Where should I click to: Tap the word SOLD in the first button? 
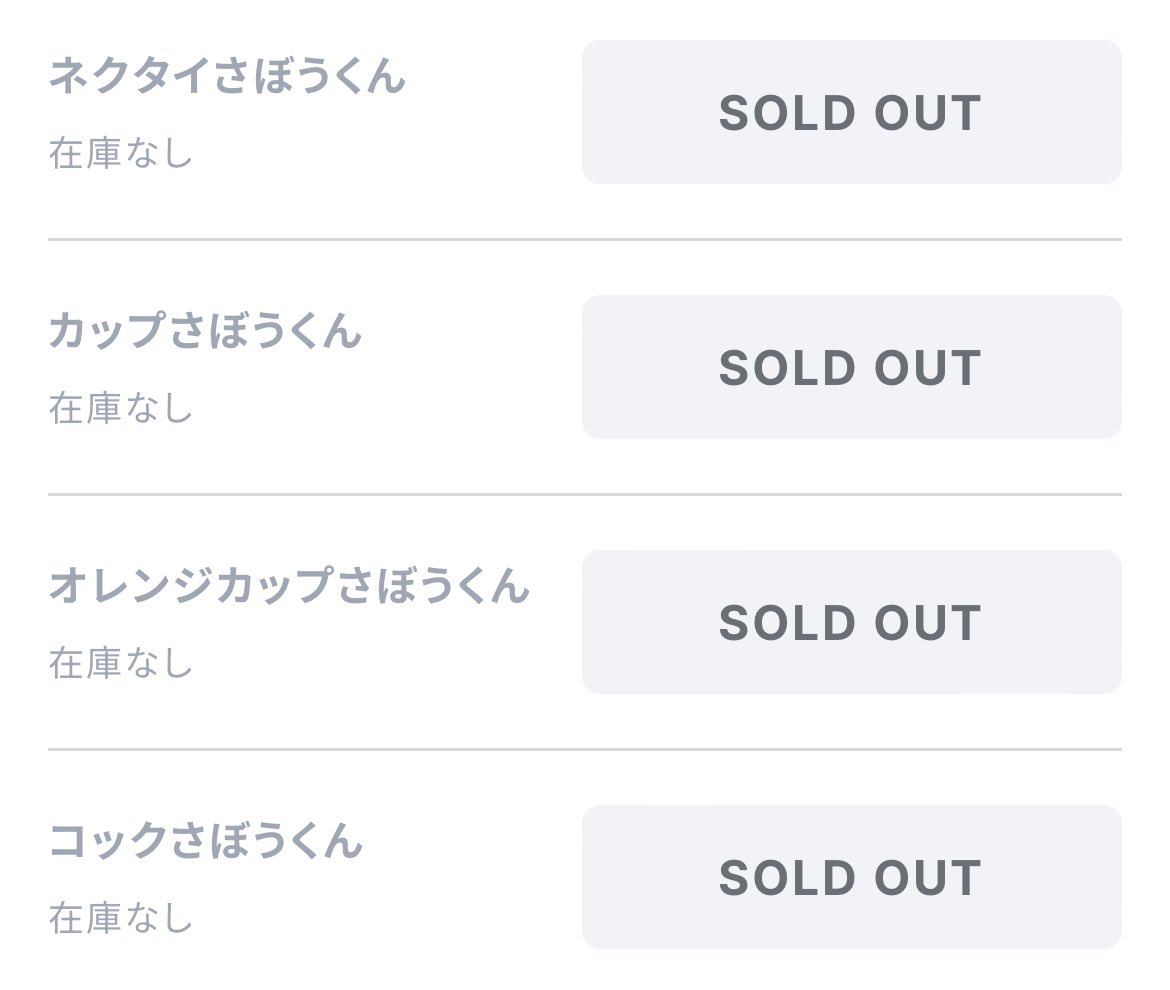point(787,113)
